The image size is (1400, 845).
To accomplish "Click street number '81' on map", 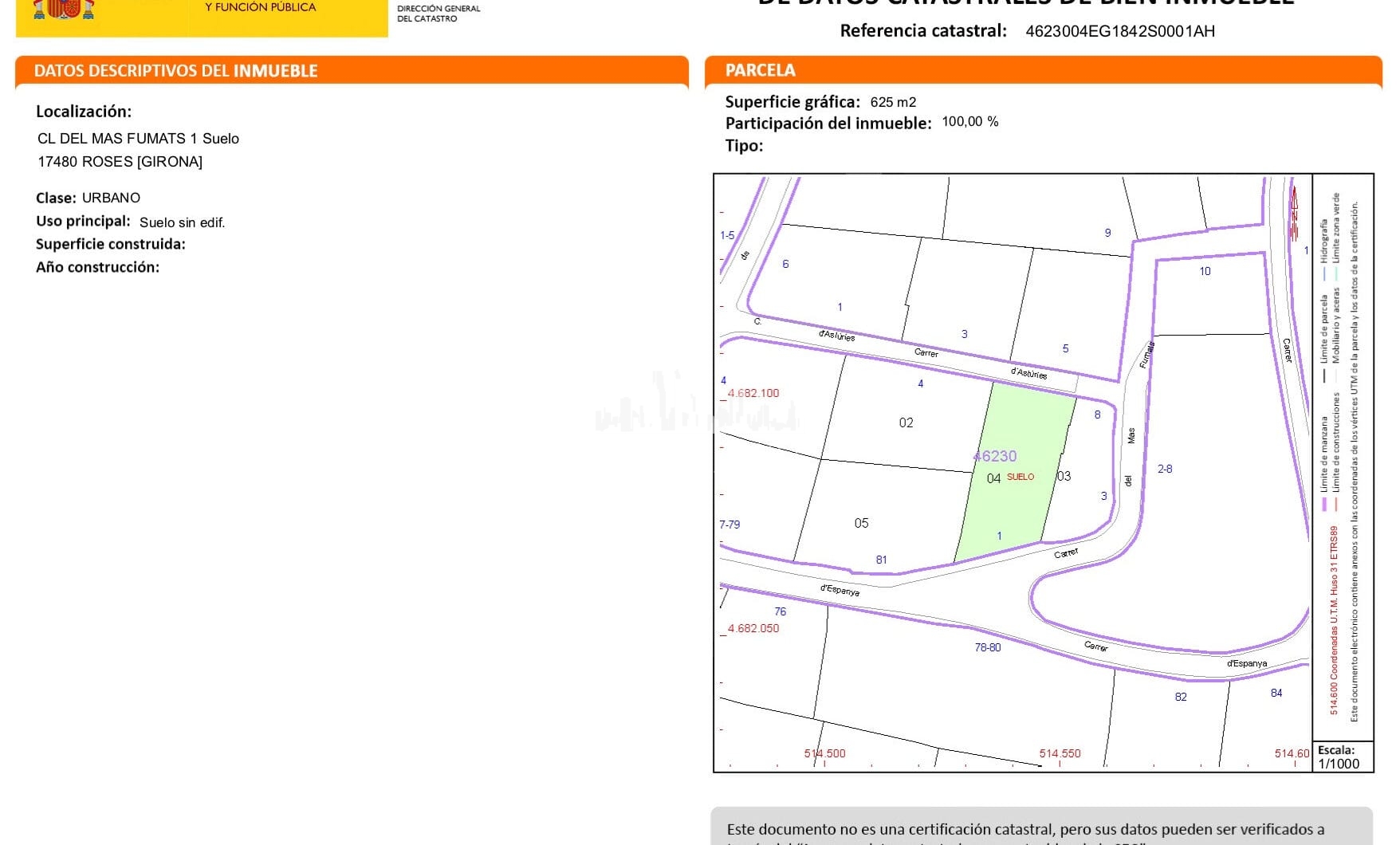I will coord(881,560).
